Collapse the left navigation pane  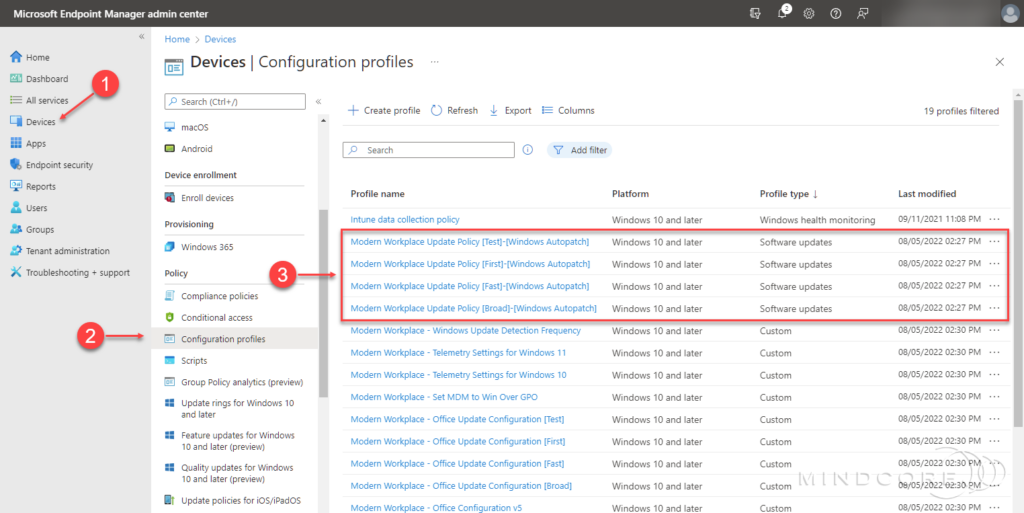coord(141,37)
